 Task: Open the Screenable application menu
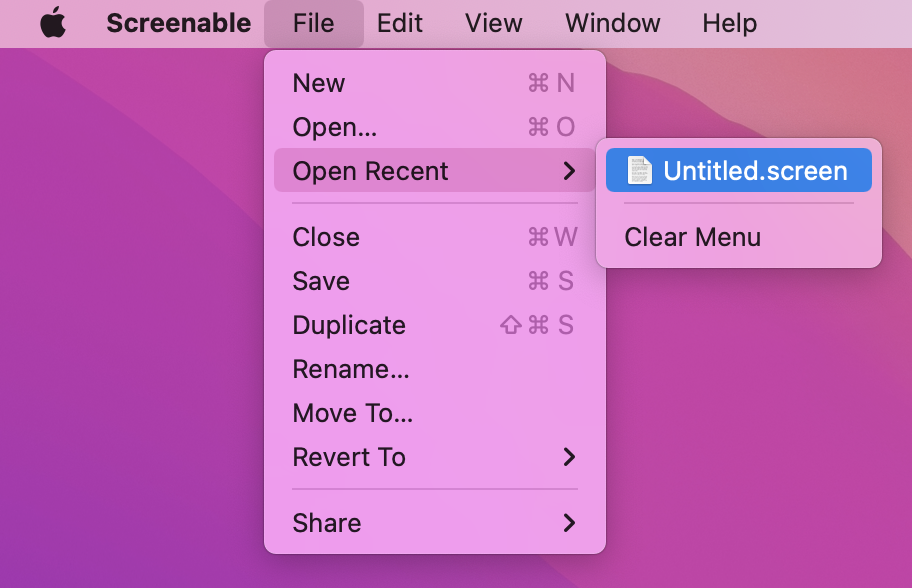178,23
